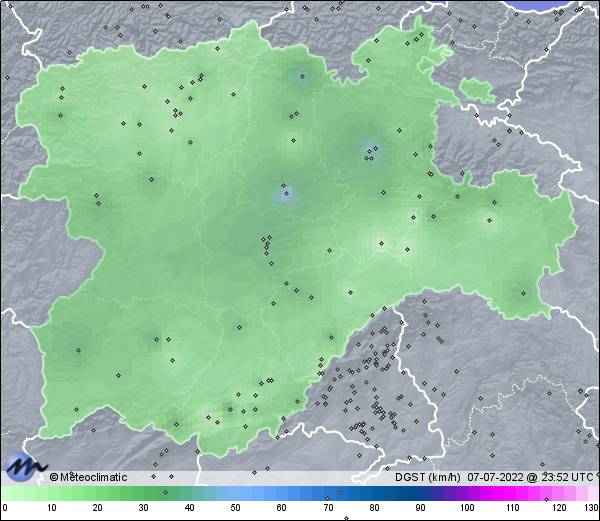Click the scale label 50
The width and height of the screenshot is (600, 521).
pos(235,508)
